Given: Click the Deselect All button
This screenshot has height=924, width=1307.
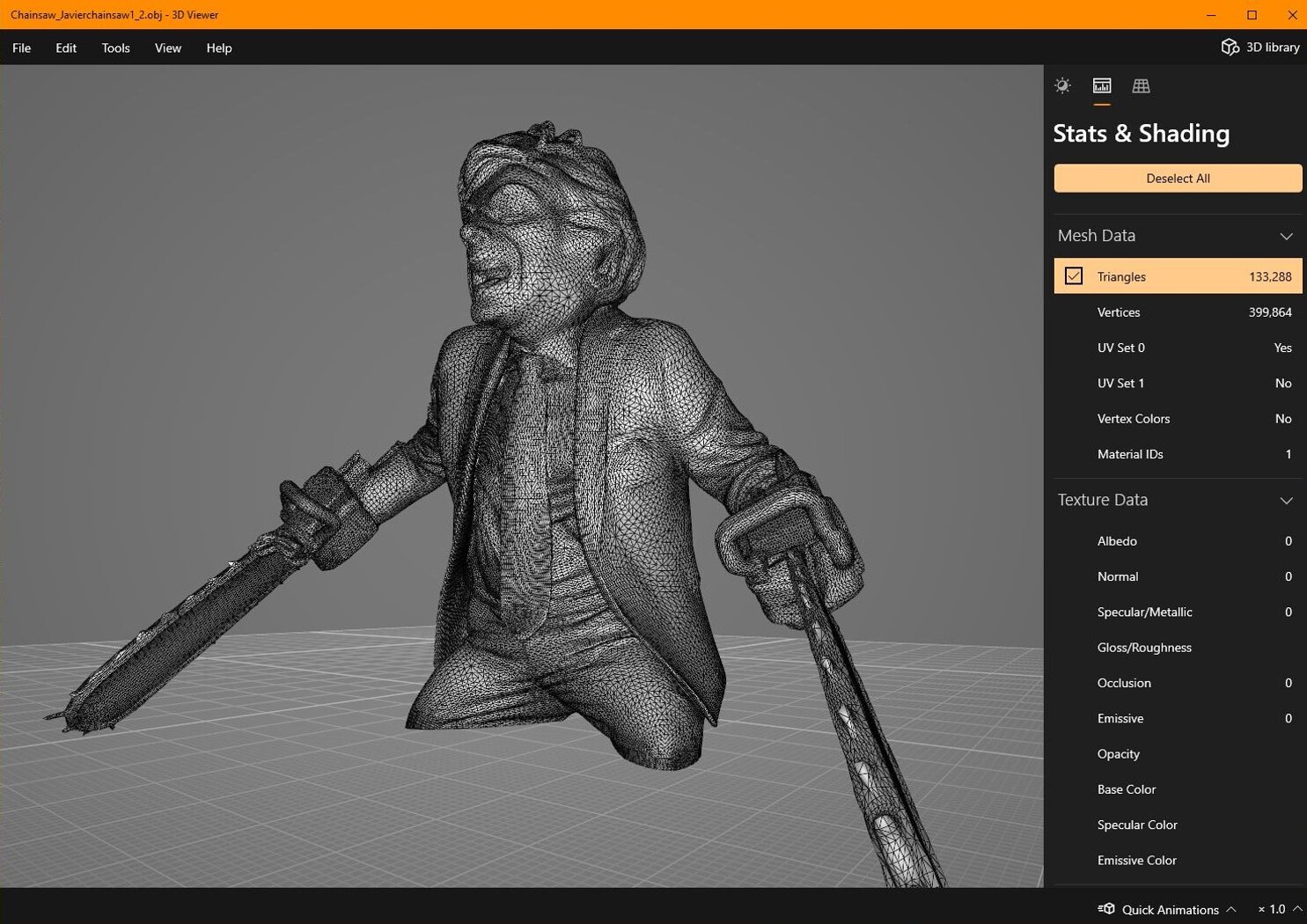Looking at the screenshot, I should 1178,178.
